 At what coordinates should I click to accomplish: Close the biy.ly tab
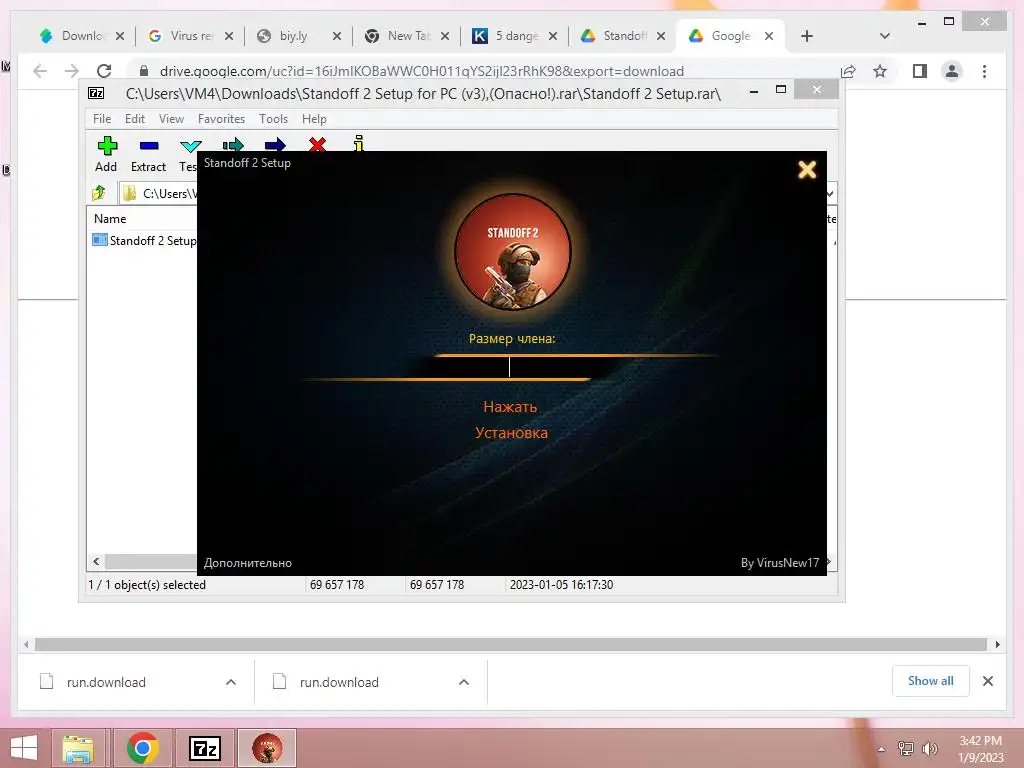(x=336, y=37)
